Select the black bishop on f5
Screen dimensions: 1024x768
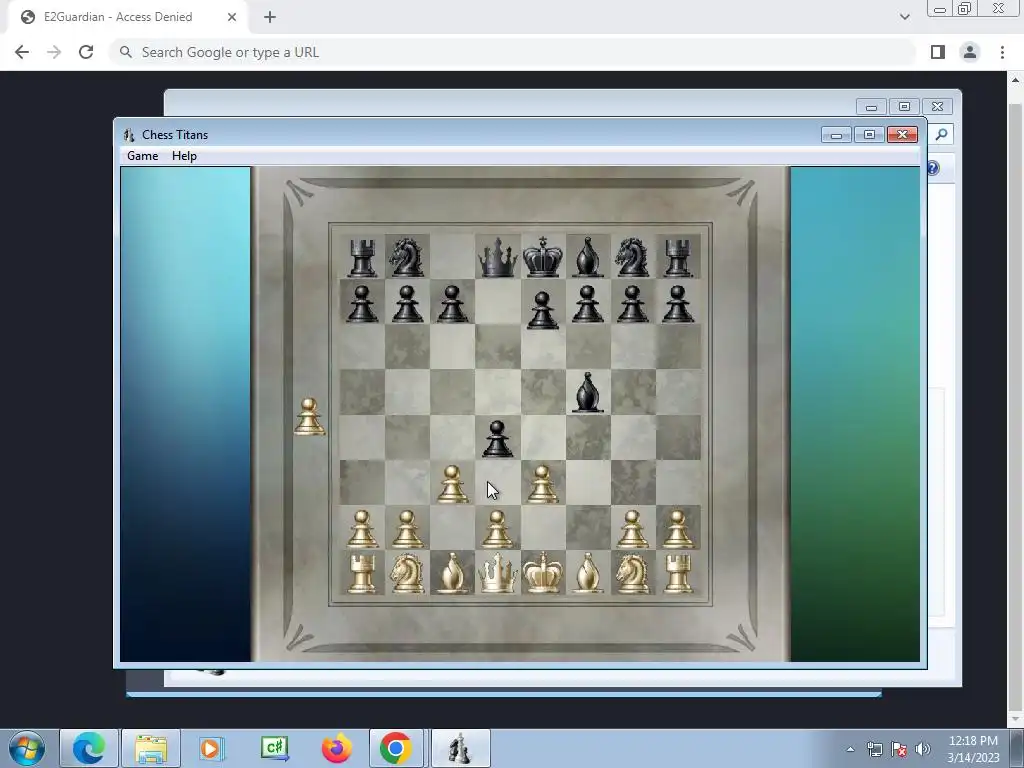point(587,392)
